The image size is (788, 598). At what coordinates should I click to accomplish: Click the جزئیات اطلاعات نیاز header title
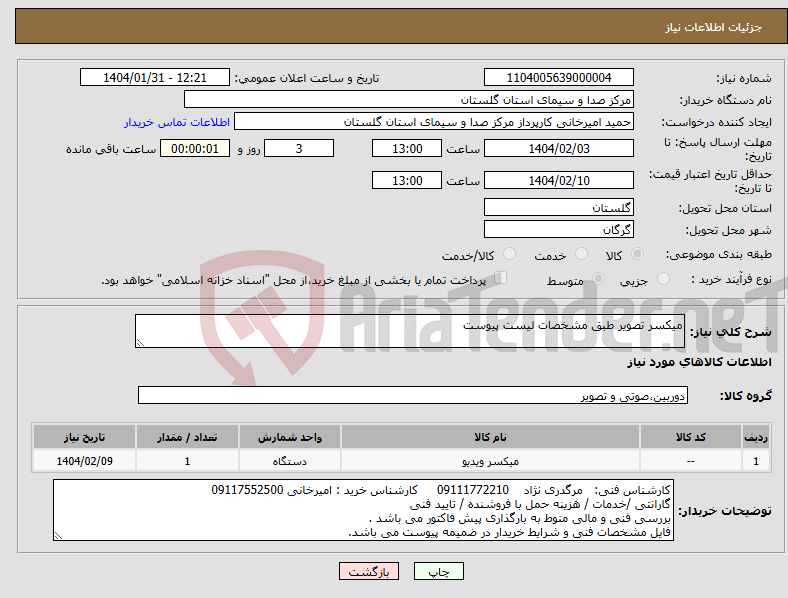click(x=713, y=27)
